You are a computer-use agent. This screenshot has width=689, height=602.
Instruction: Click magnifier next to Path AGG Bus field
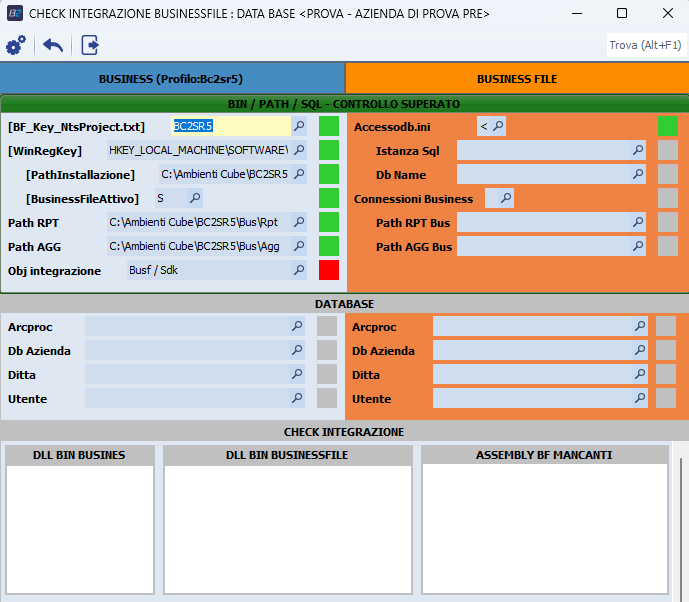point(638,246)
